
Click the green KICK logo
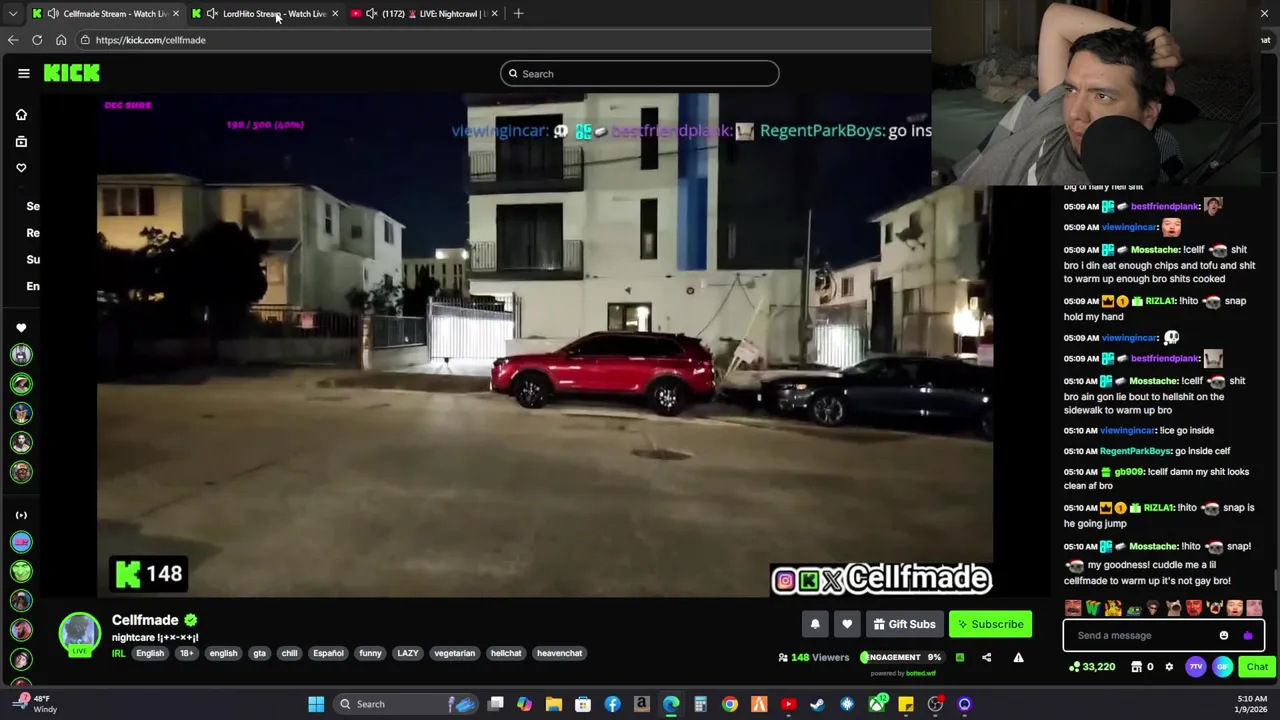pos(71,73)
